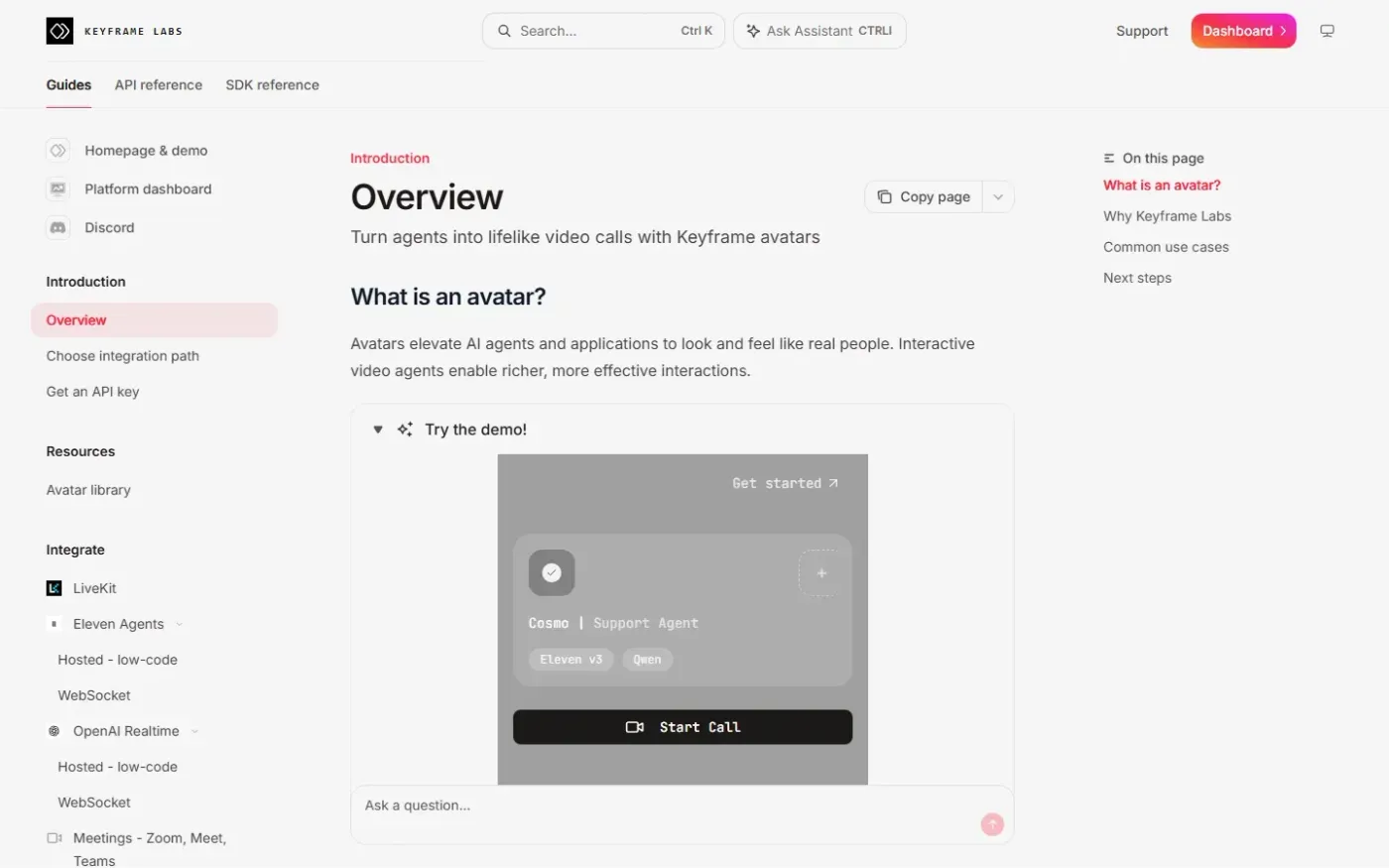This screenshot has width=1389, height=868.
Task: Click the Meetings video camera icon
Action: [x=55, y=838]
